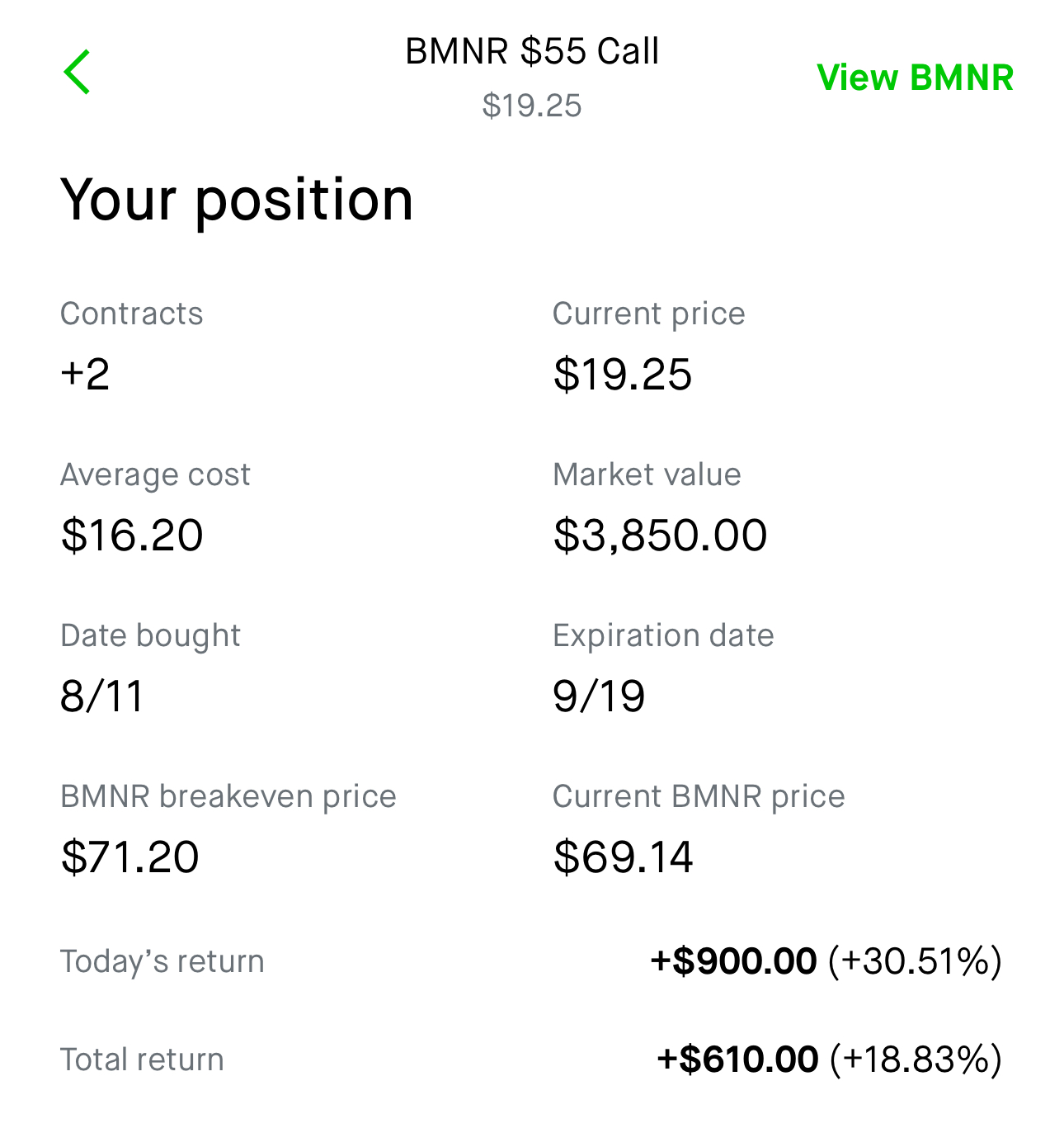Click the +$900.00 today's return amount
1064x1128 pixels.
point(733,961)
